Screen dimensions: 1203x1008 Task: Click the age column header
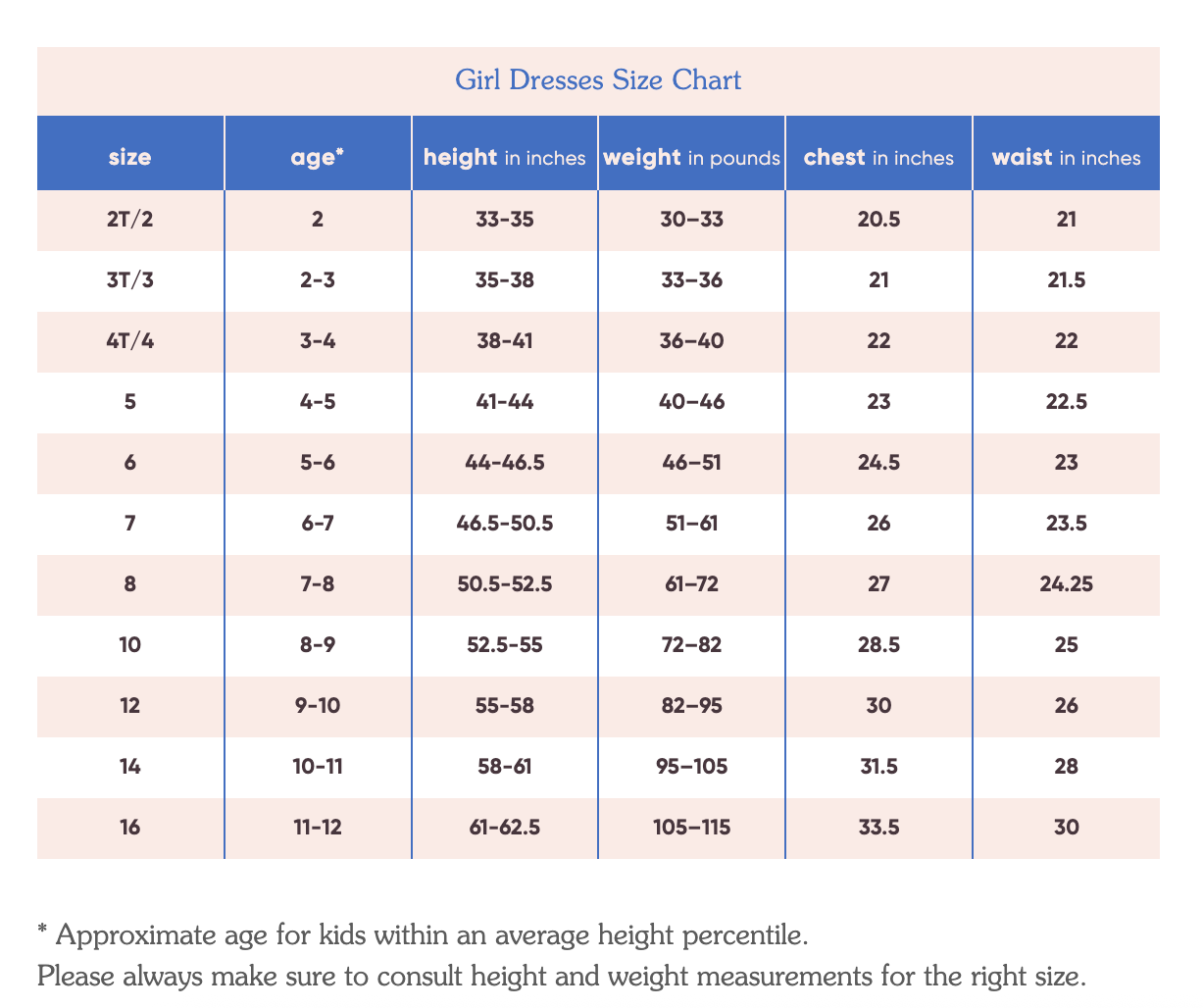(x=318, y=158)
